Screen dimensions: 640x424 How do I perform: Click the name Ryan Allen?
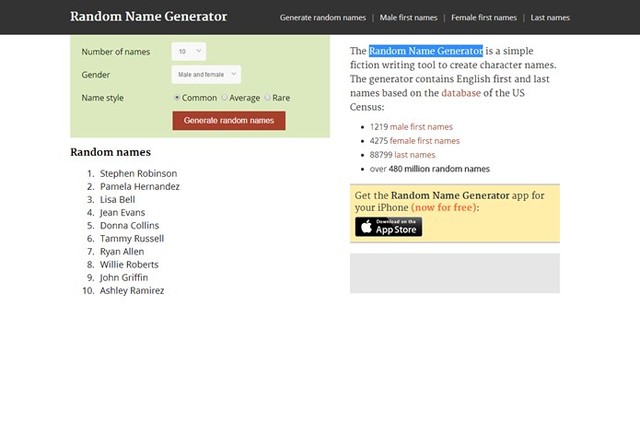(x=122, y=251)
